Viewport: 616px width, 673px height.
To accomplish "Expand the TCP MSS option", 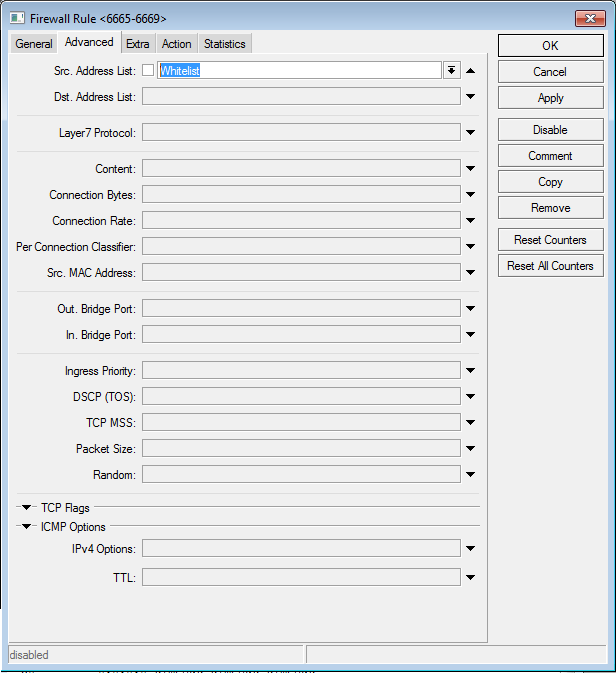I will tap(470, 422).
